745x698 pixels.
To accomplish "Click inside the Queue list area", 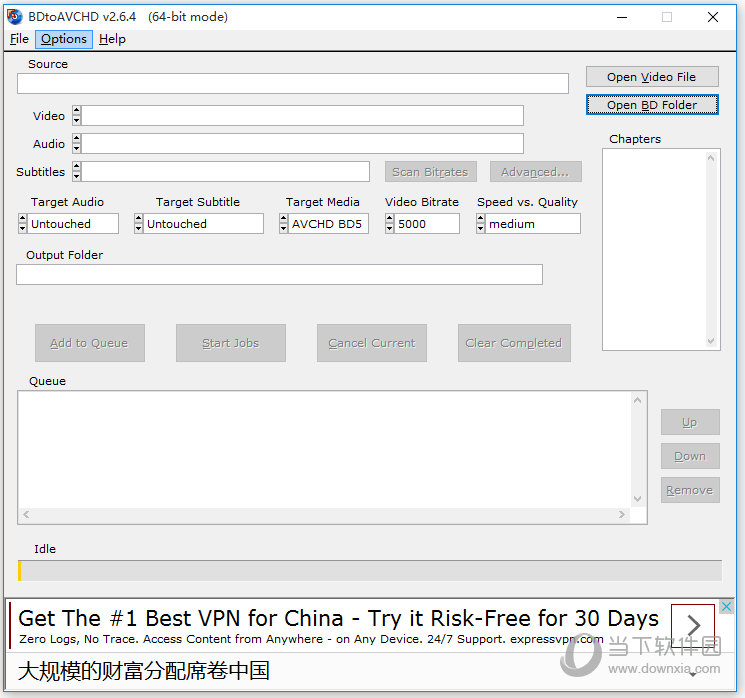I will pyautogui.click(x=325, y=449).
